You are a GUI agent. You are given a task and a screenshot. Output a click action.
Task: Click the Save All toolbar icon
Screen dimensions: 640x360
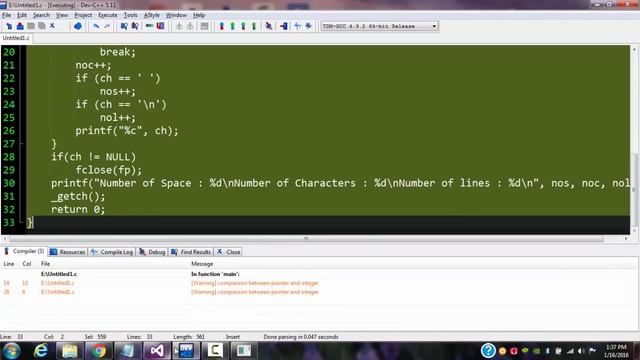click(x=42, y=26)
